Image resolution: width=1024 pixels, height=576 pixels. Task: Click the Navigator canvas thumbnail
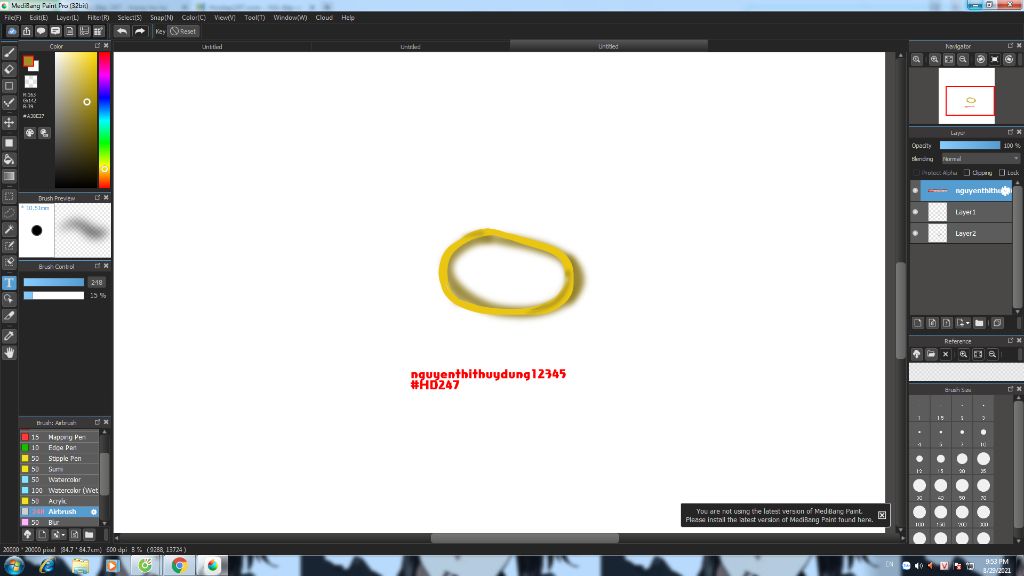click(x=967, y=96)
